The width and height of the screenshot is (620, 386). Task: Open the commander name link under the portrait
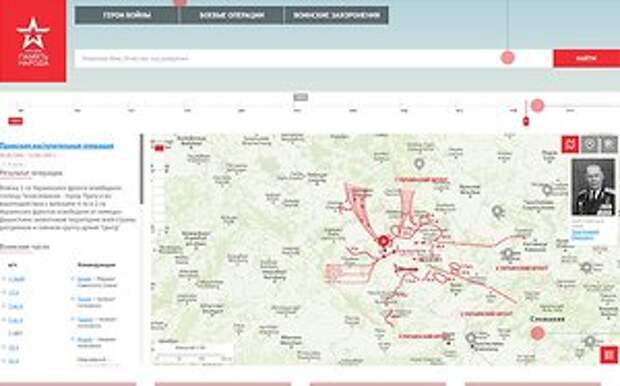pos(585,235)
